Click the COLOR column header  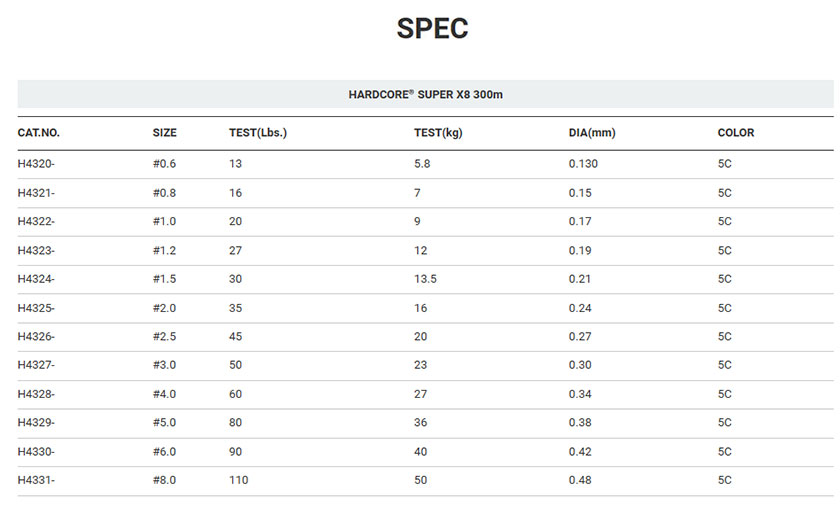tap(736, 133)
